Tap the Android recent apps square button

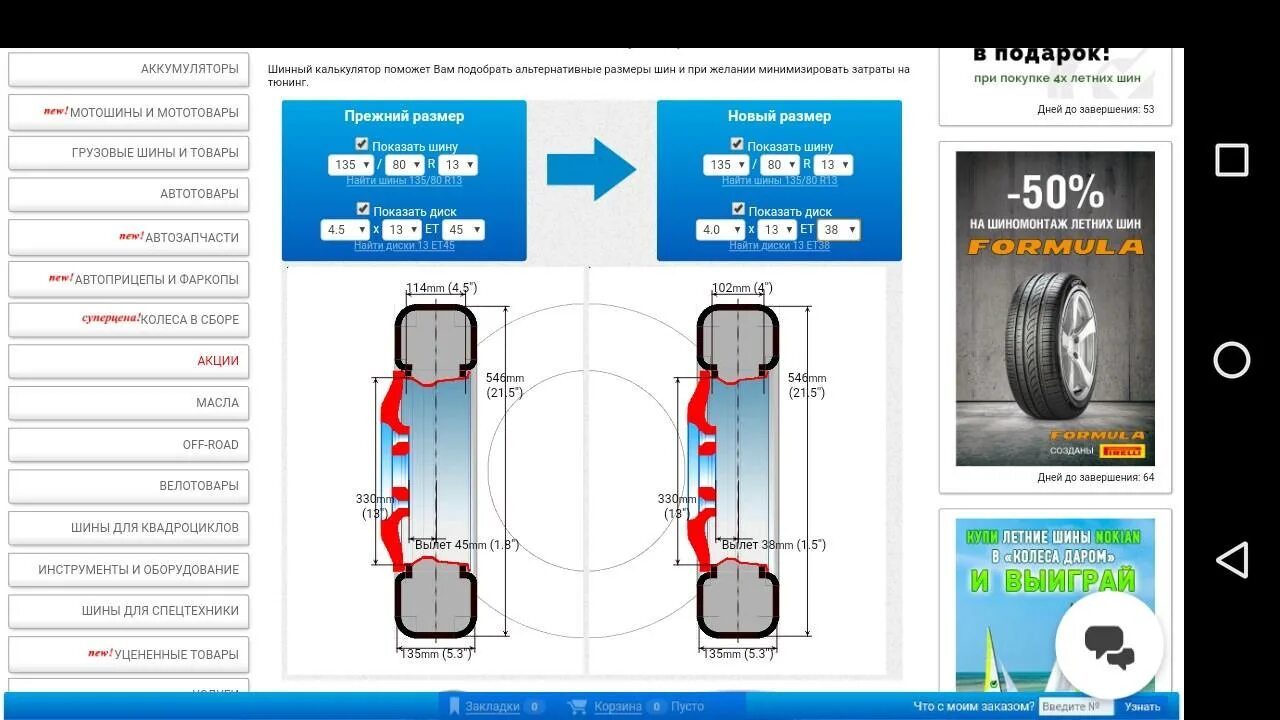[1231, 160]
